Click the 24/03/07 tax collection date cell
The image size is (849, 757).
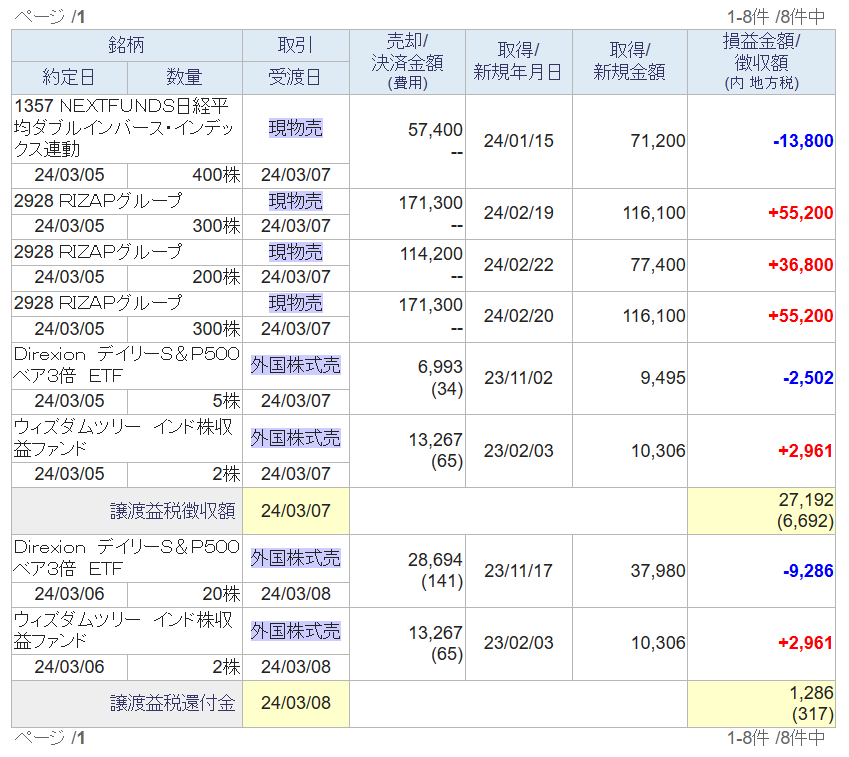coord(296,511)
